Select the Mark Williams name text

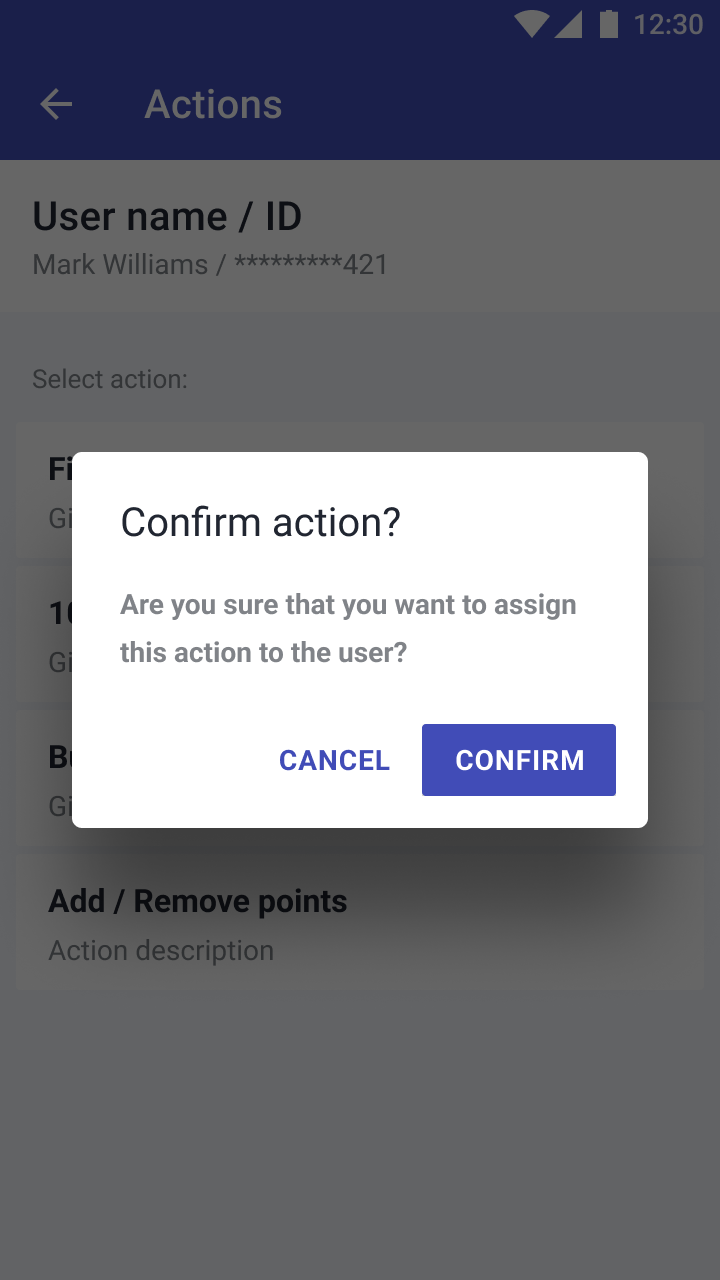tap(120, 264)
